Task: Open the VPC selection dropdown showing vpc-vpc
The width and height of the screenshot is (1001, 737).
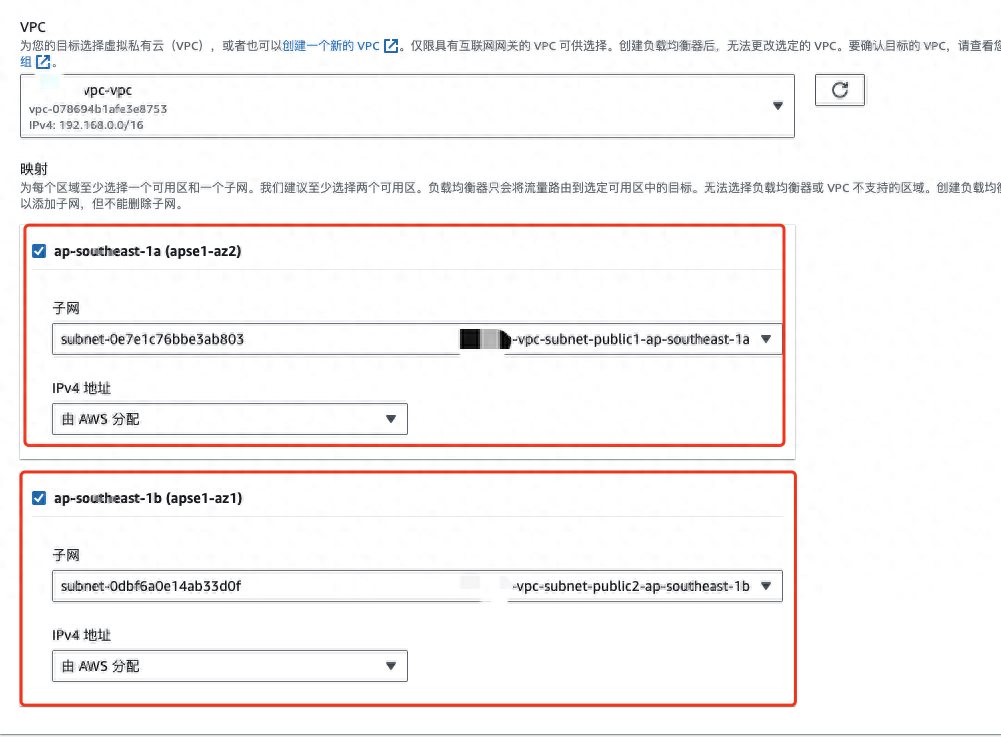Action: click(400, 104)
